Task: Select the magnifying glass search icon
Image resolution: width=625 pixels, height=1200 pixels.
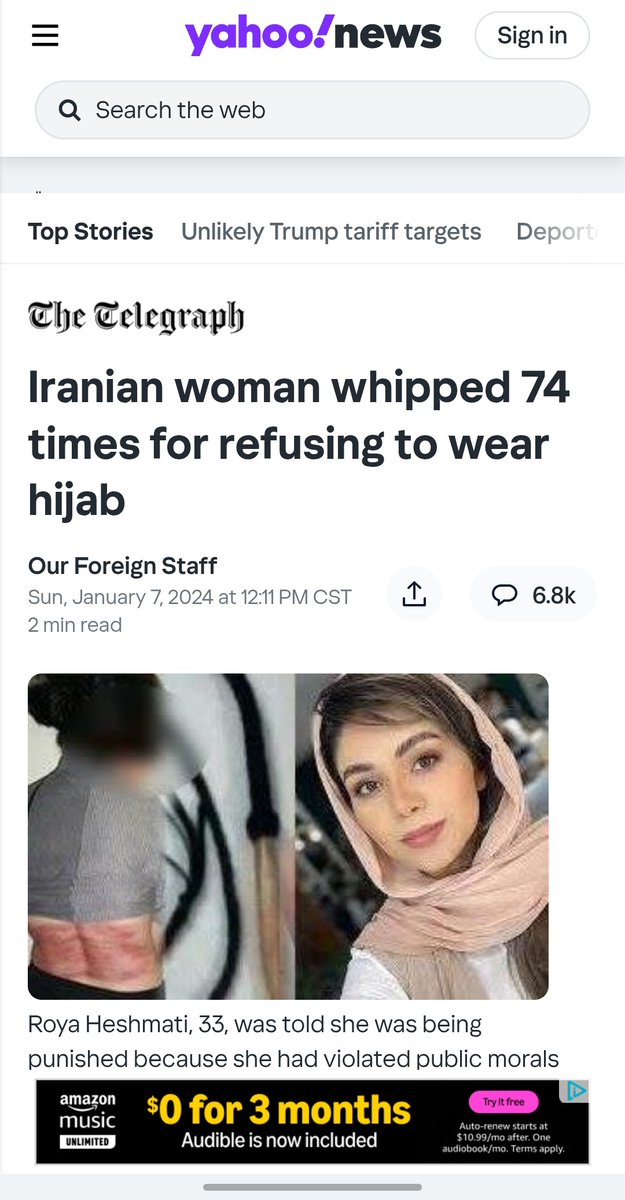Action: pos(69,110)
